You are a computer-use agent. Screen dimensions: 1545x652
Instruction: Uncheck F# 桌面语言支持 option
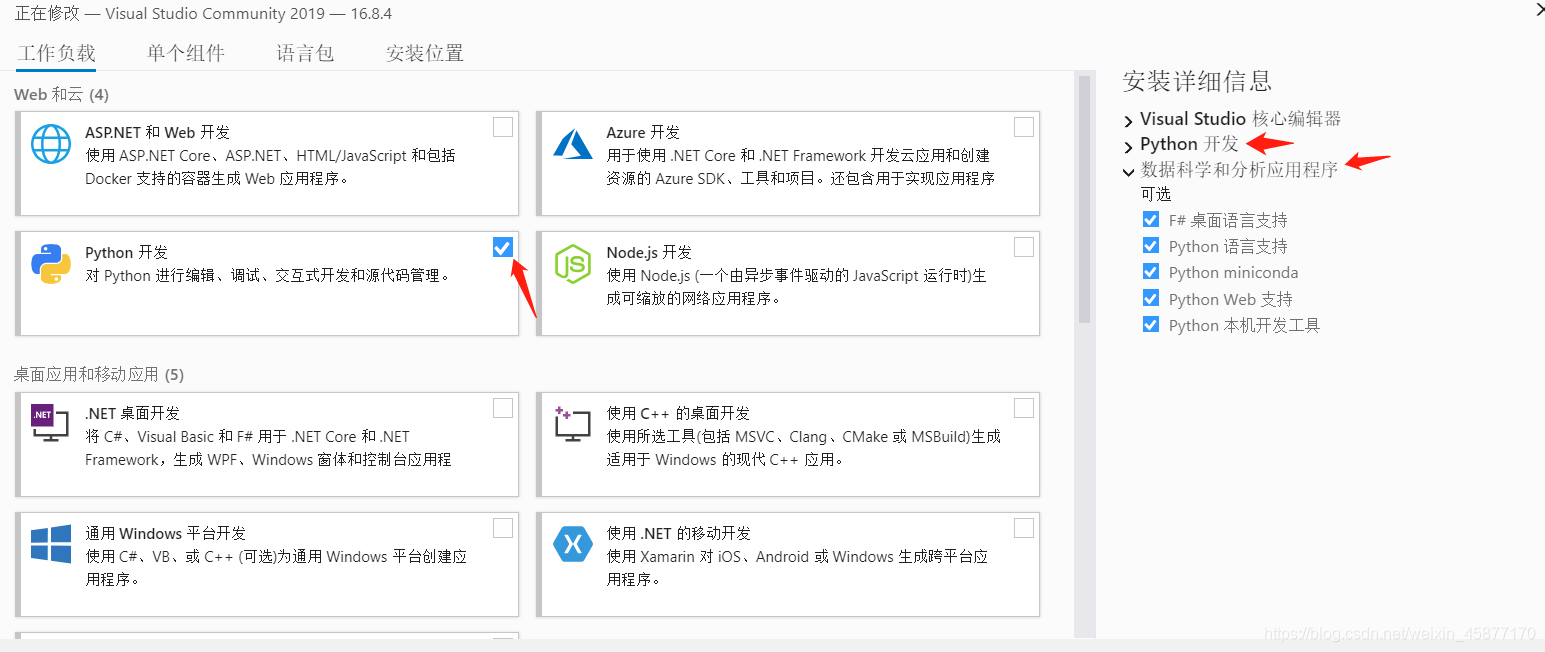(x=1151, y=220)
